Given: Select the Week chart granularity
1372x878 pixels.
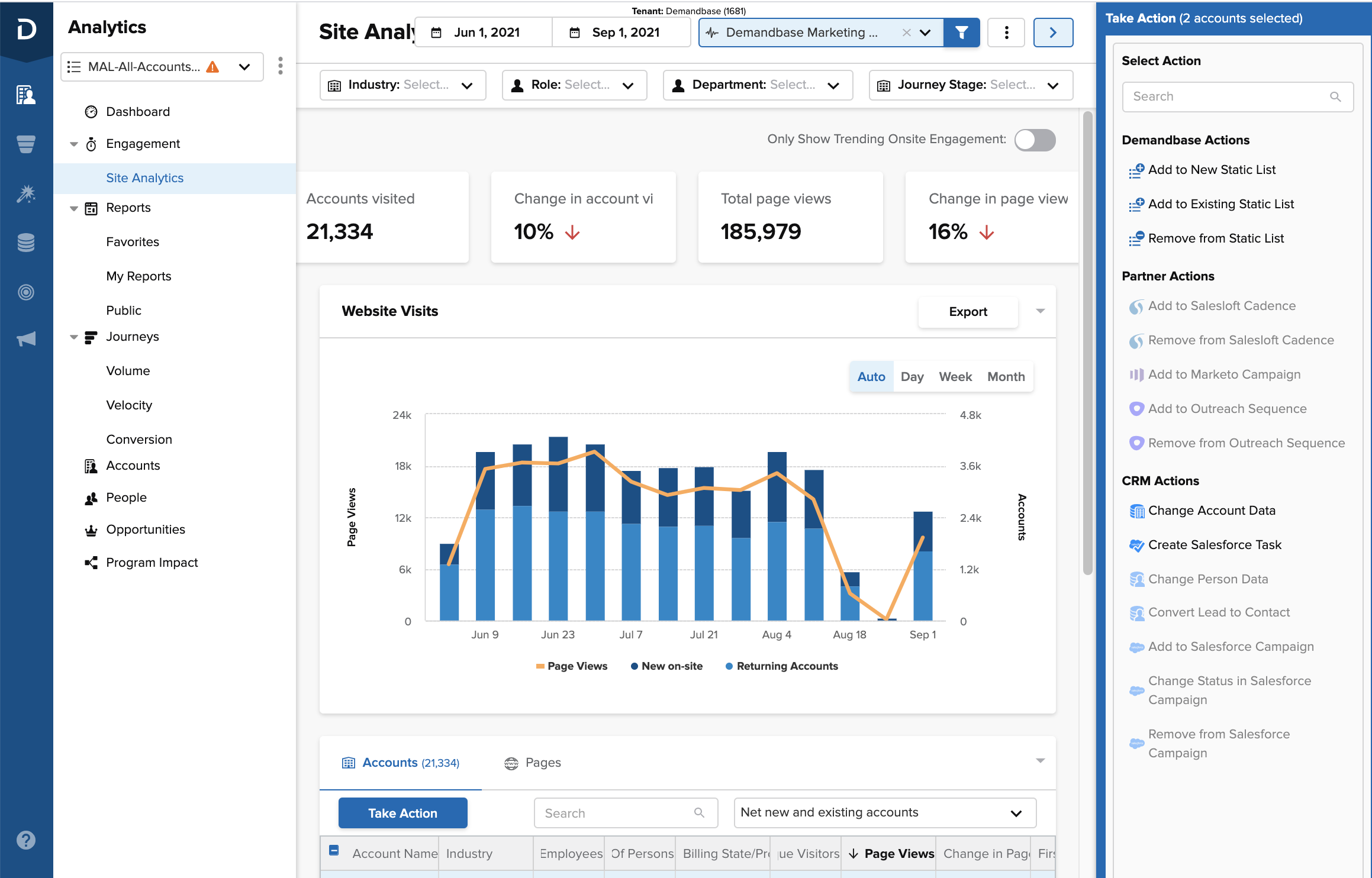Looking at the screenshot, I should pyautogui.click(x=955, y=377).
